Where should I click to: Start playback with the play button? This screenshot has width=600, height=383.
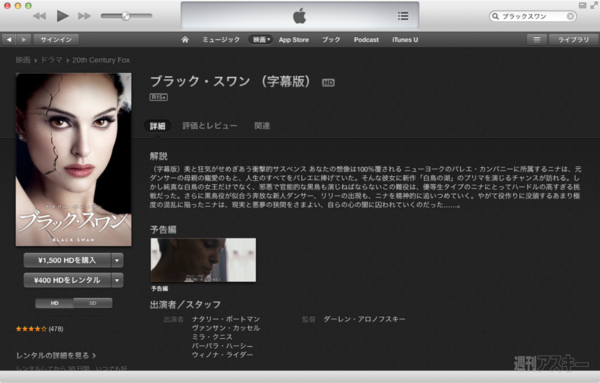62,16
